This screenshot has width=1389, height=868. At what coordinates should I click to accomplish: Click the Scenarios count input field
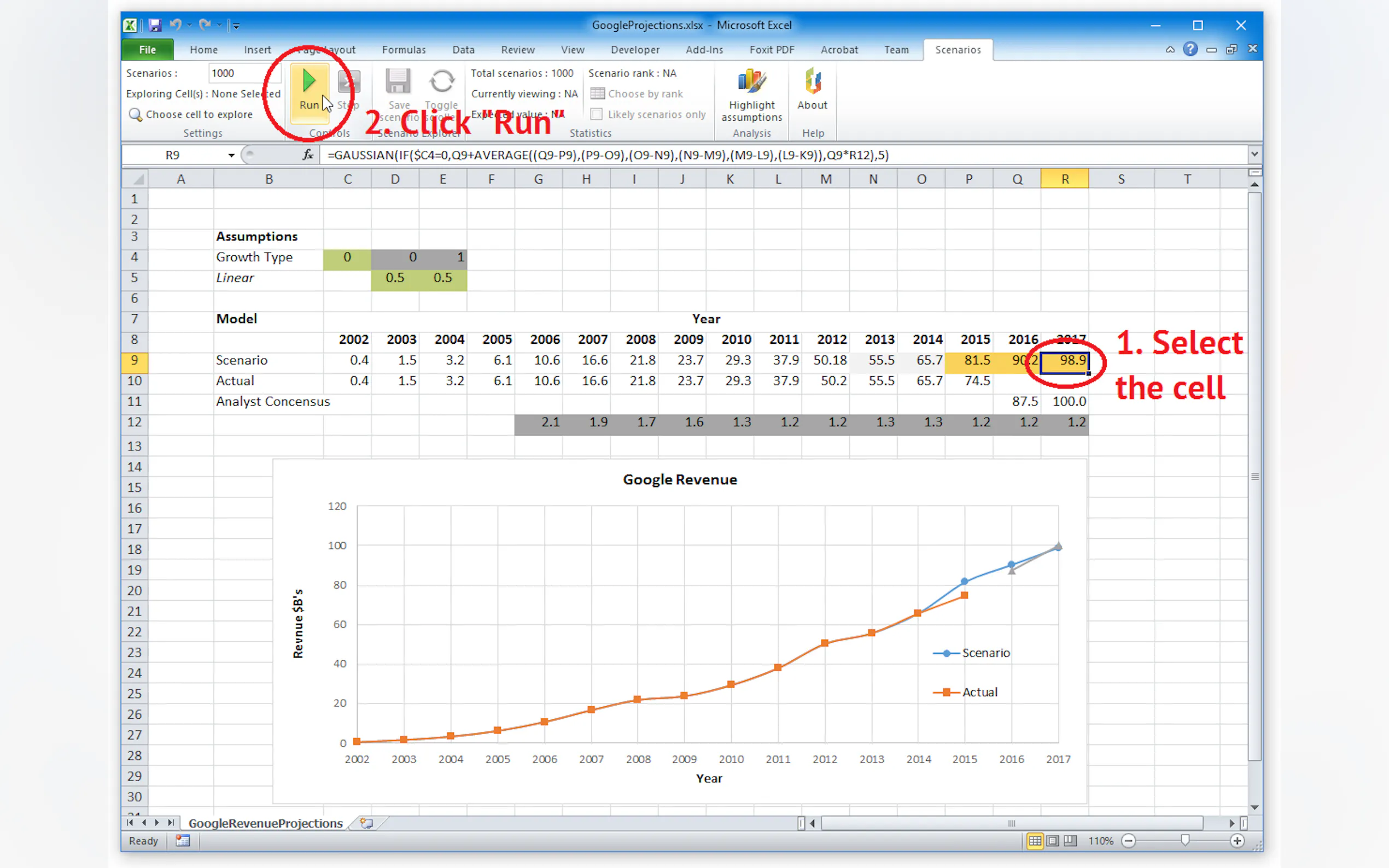[x=243, y=73]
